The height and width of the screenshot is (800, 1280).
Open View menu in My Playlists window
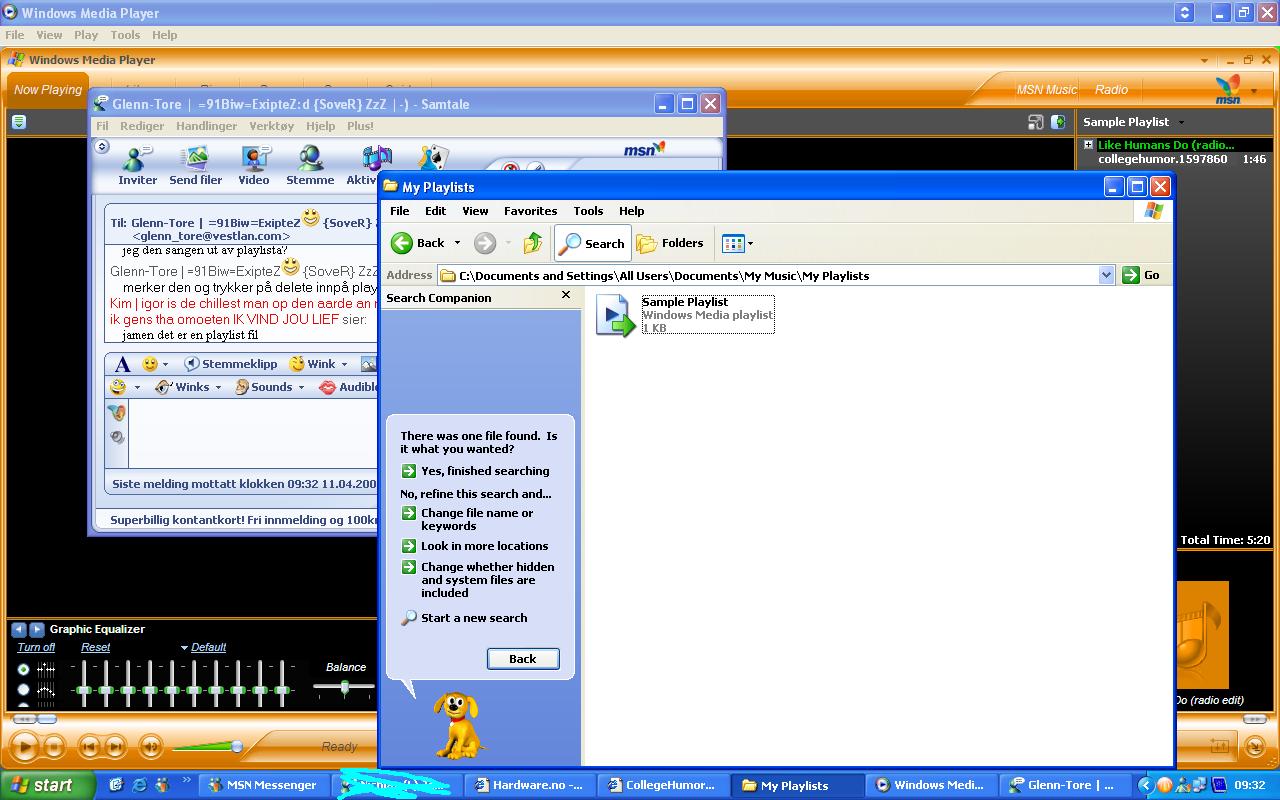(x=475, y=211)
